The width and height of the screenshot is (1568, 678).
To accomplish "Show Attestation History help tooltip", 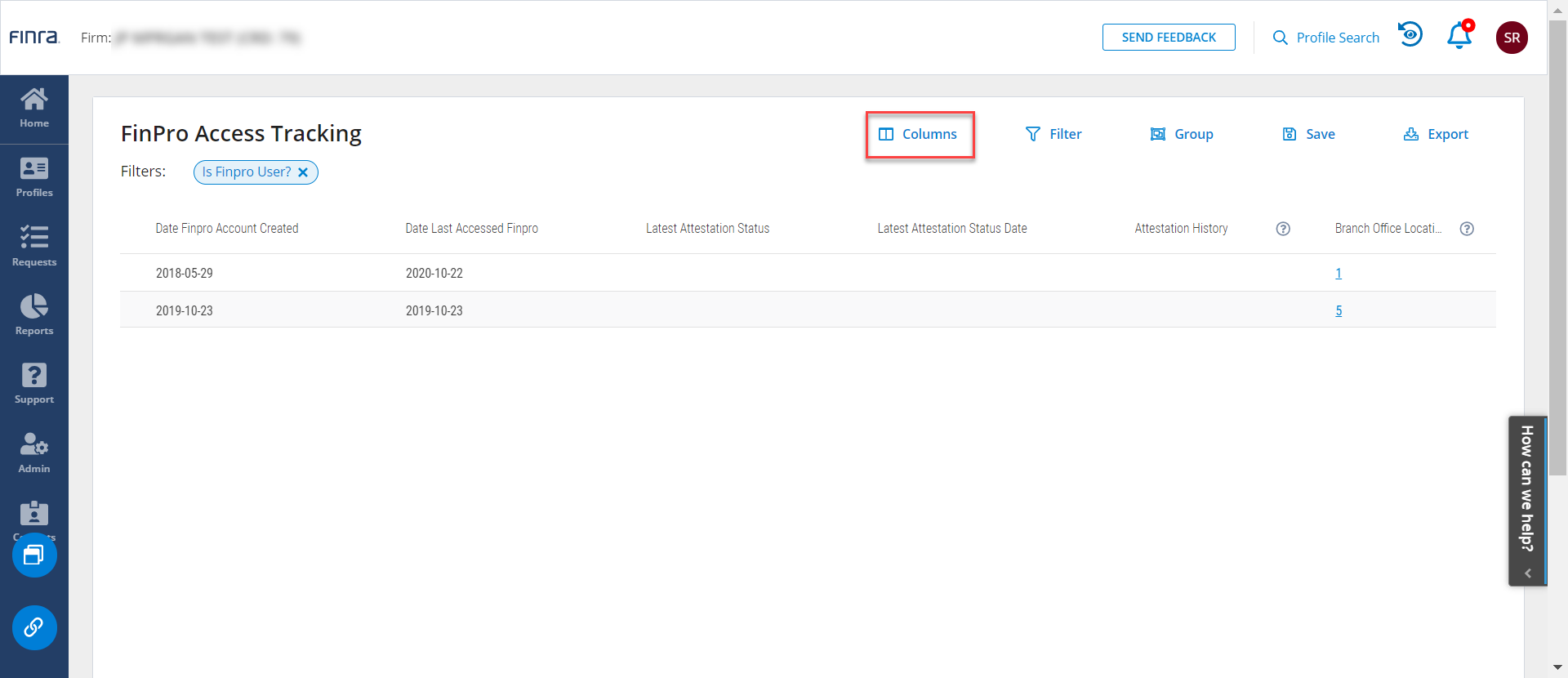I will pos(1283,229).
